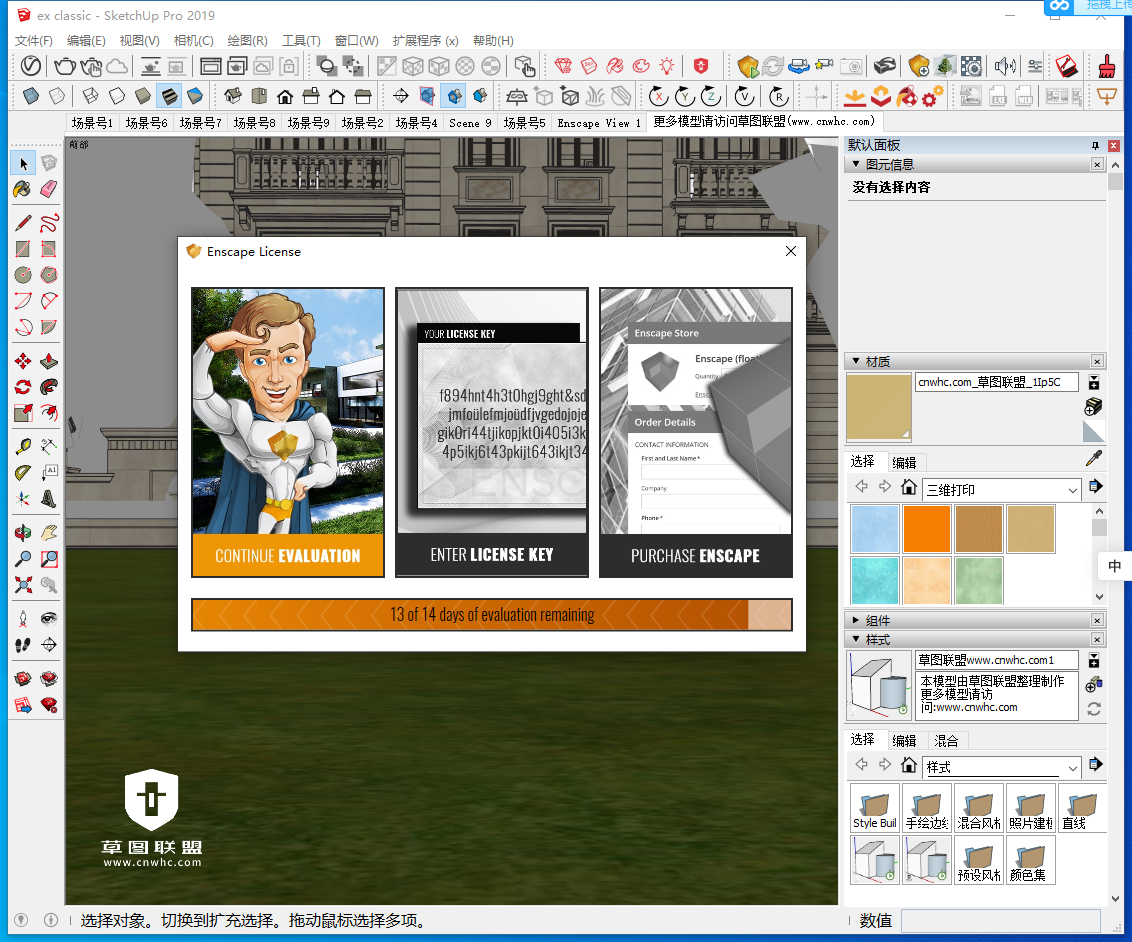
Task: Select the Circle drawing tool
Action: [23, 275]
